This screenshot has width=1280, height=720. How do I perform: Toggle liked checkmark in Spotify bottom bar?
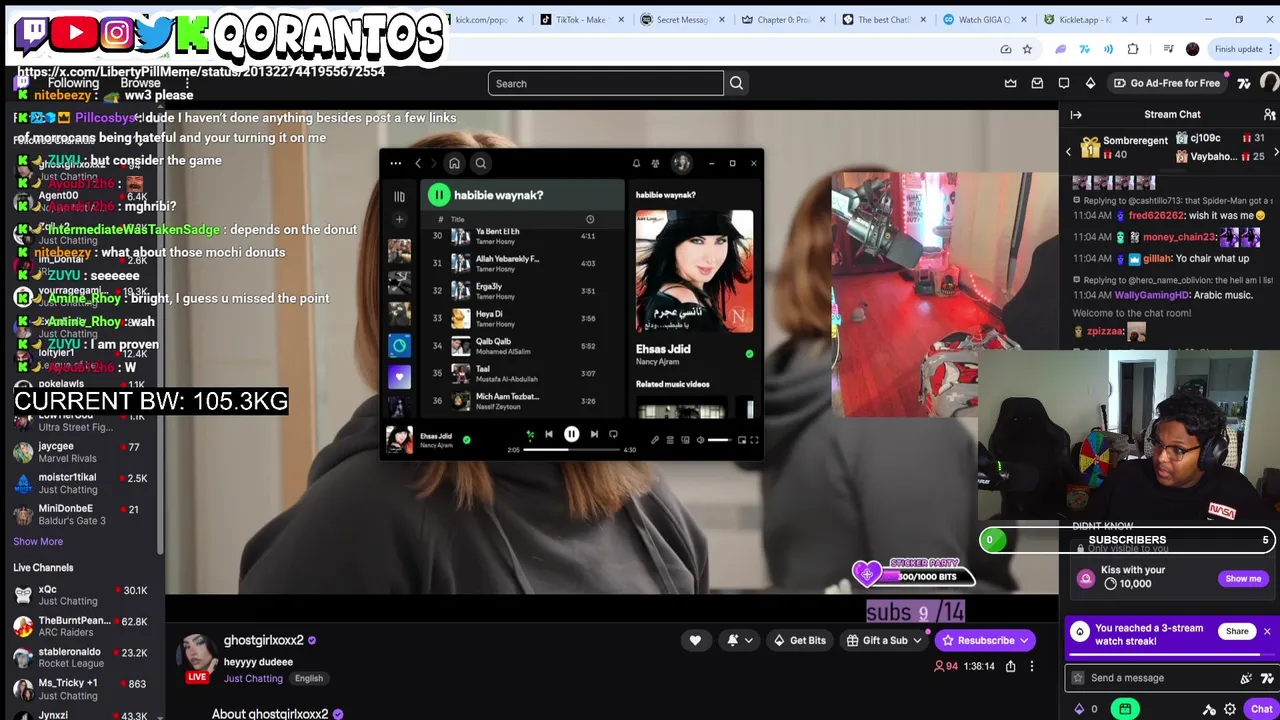pyautogui.click(x=466, y=439)
